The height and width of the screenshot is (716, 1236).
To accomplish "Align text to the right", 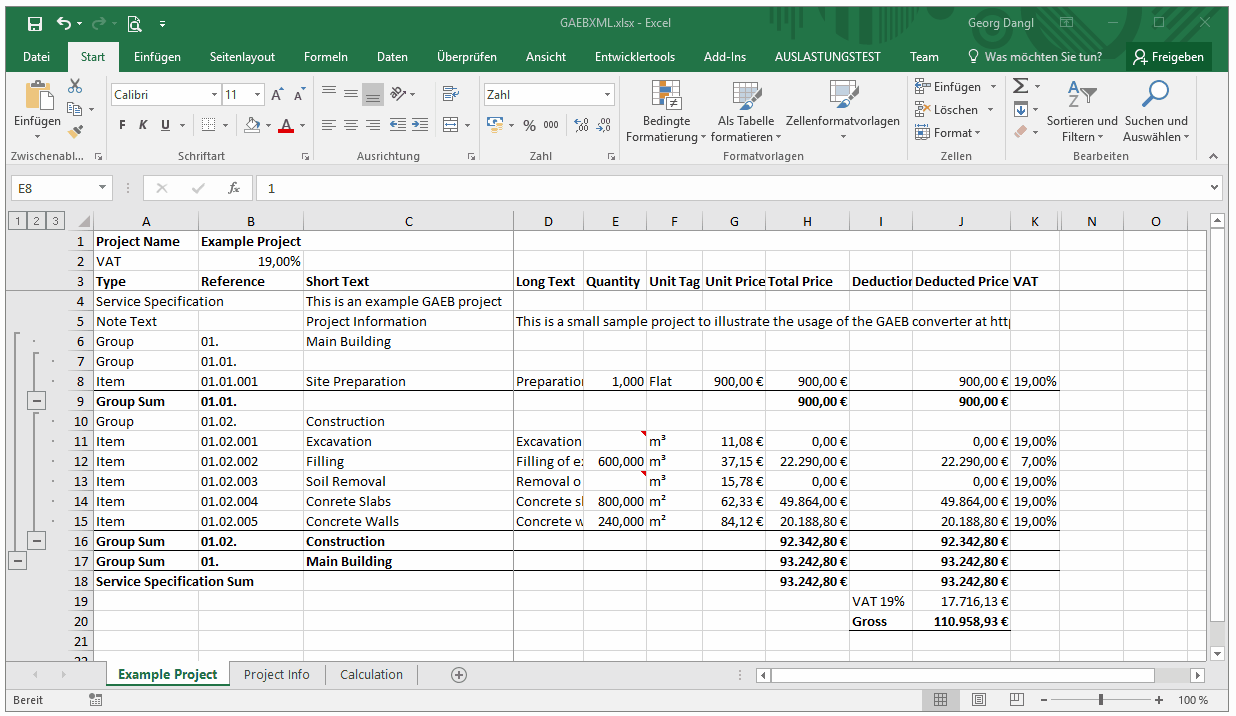I will 373,125.
